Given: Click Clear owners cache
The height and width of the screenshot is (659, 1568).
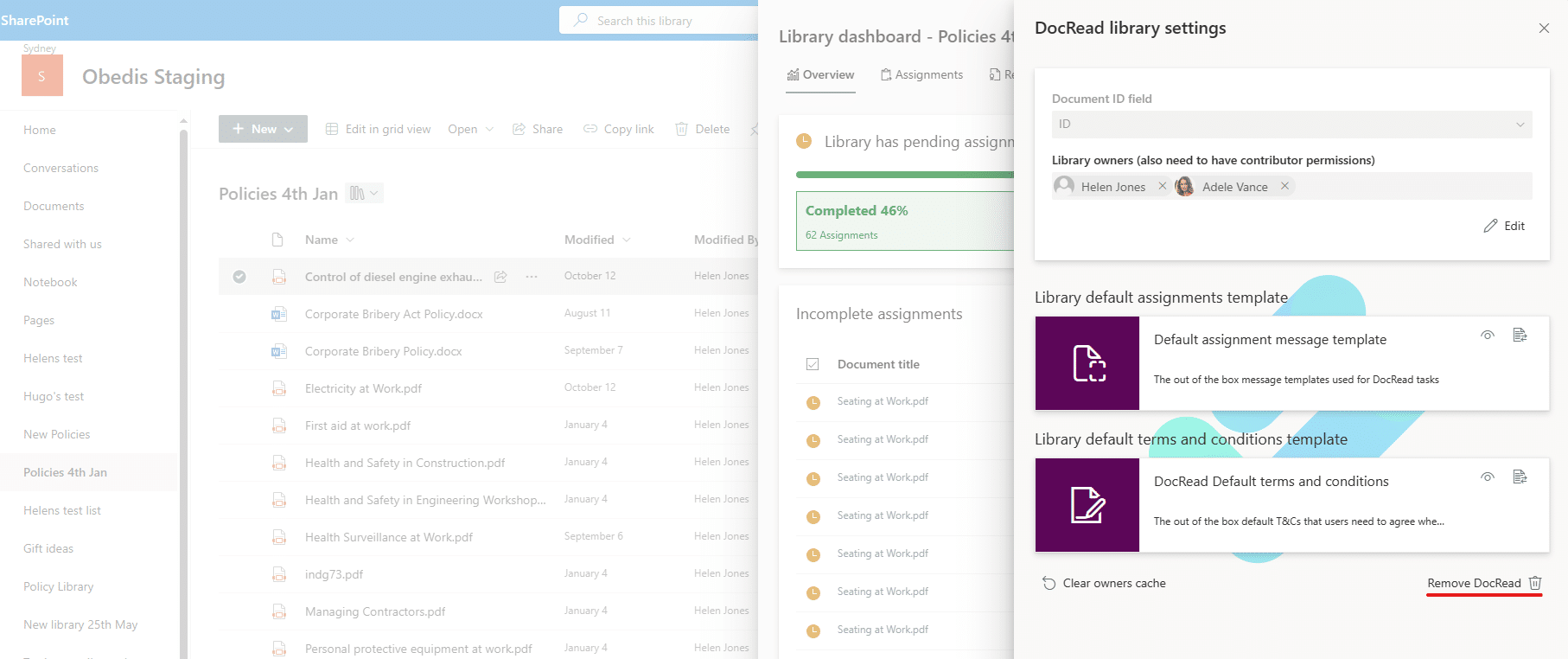Looking at the screenshot, I should tap(1104, 583).
